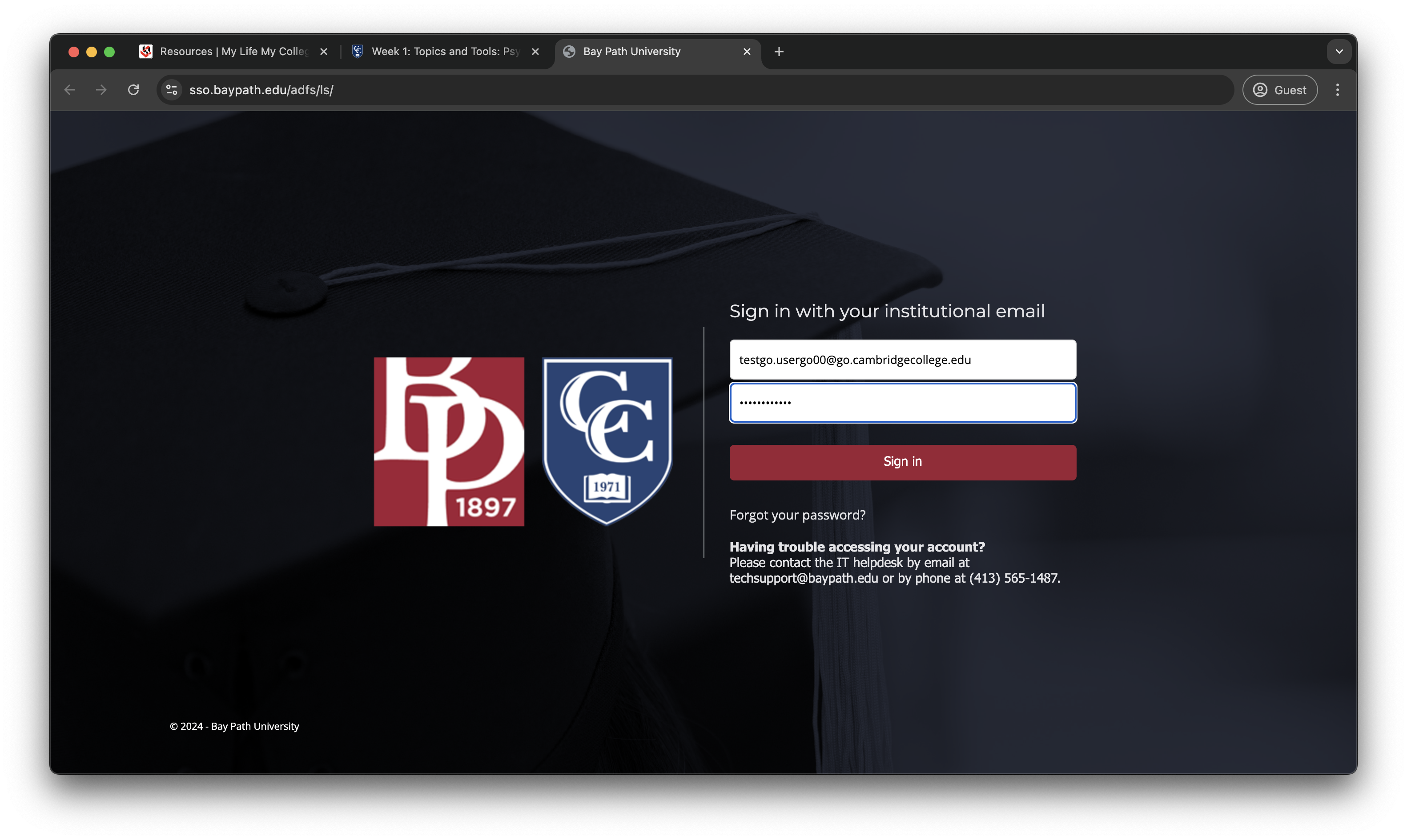
Task: Click the Cambridge College 1971 shield logo
Action: coord(607,441)
